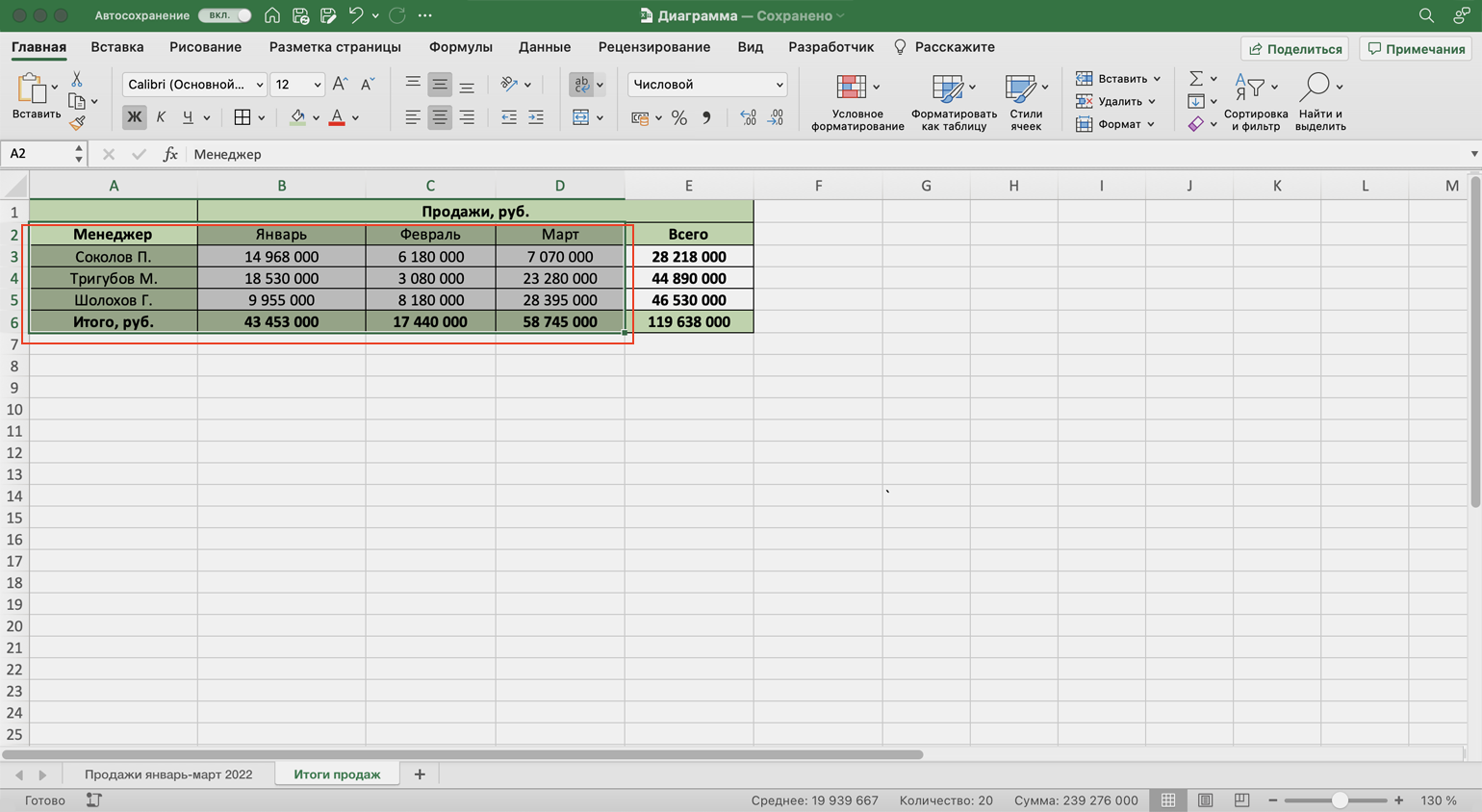Image resolution: width=1482 pixels, height=812 pixels.
Task: Expand the number format dropdown
Action: [x=779, y=85]
